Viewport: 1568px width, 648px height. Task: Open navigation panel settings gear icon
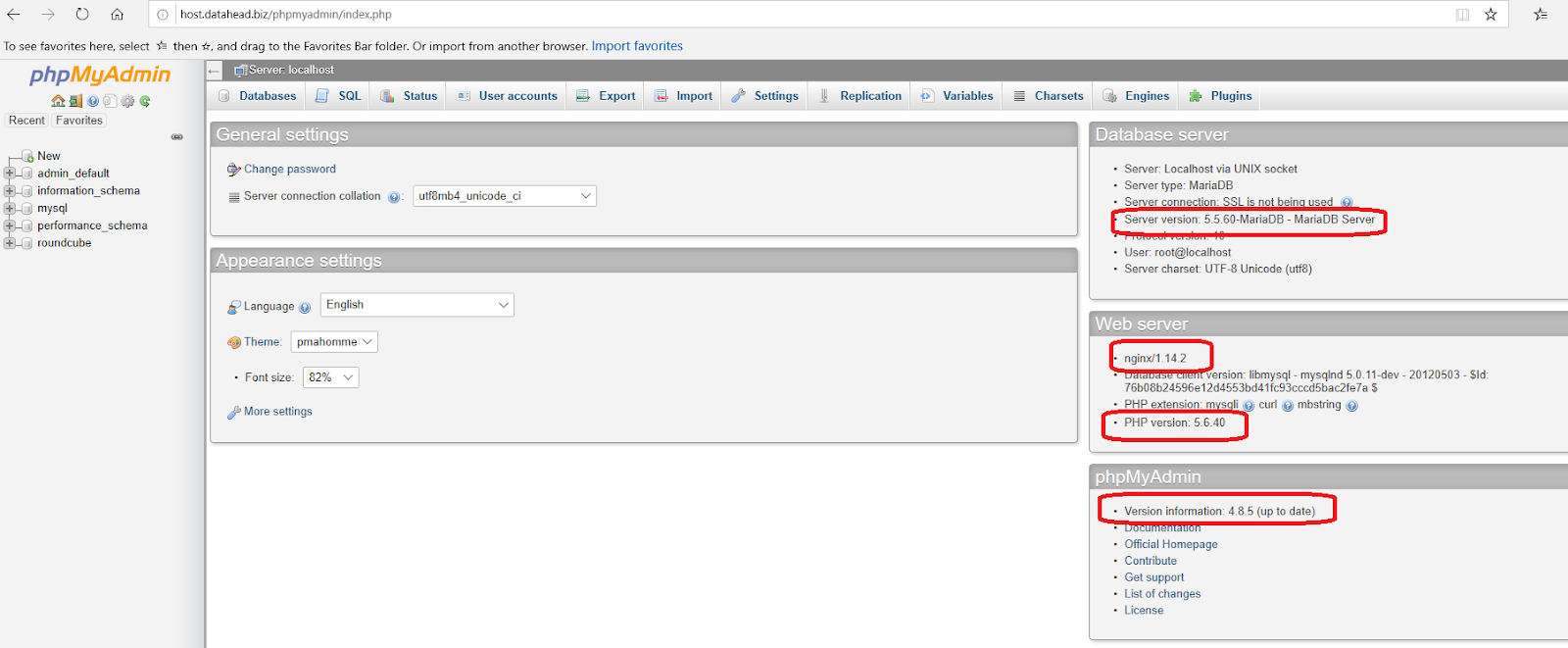(x=127, y=101)
